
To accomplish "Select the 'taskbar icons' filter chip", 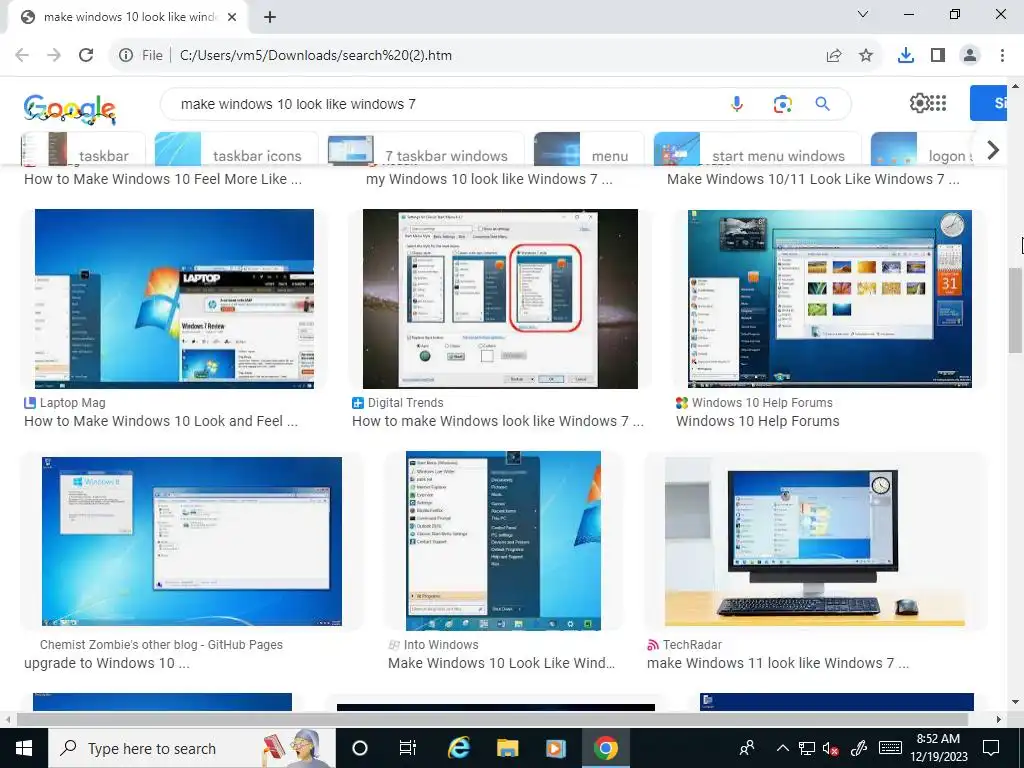I will tap(236, 149).
